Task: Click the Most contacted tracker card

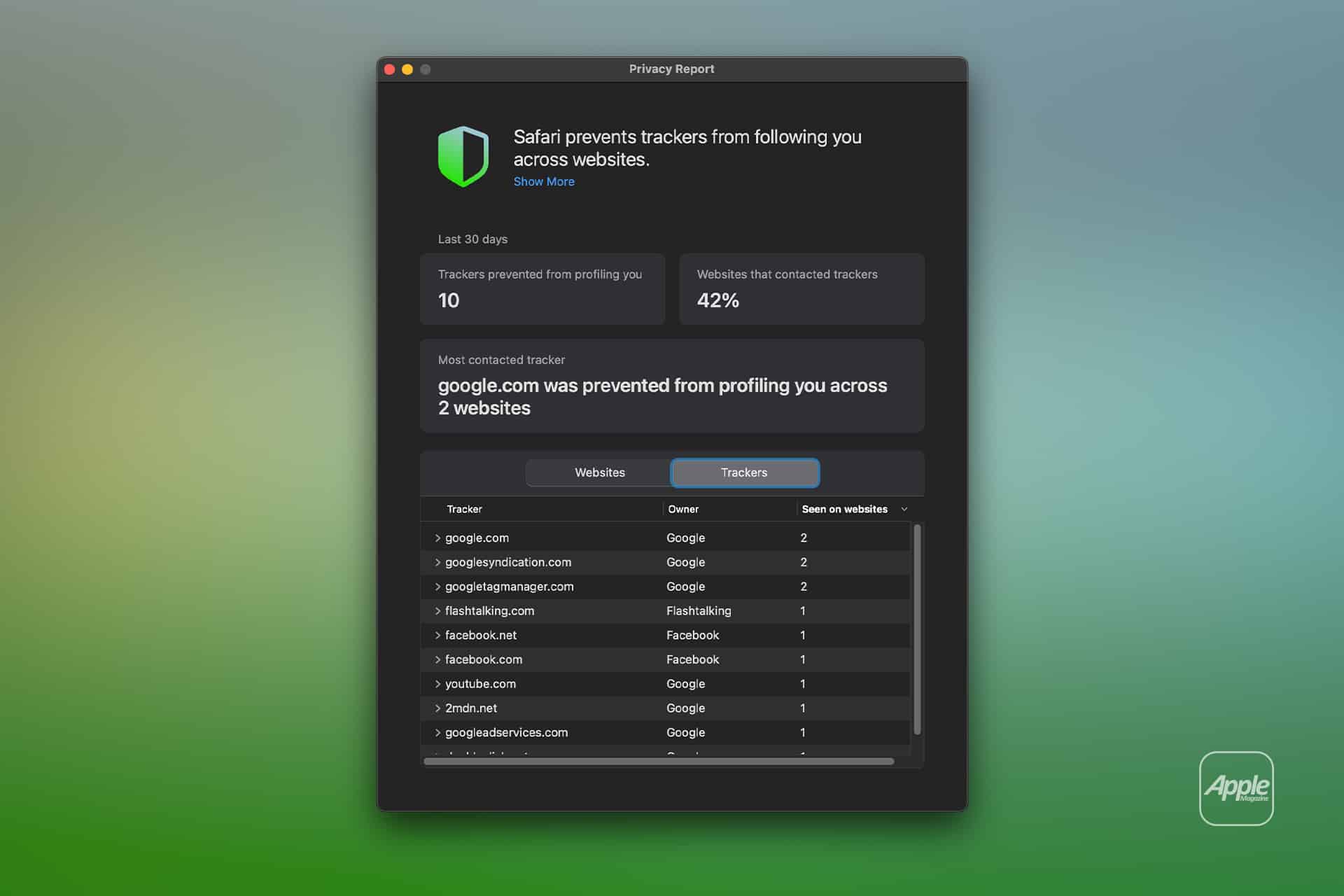Action: (x=672, y=386)
